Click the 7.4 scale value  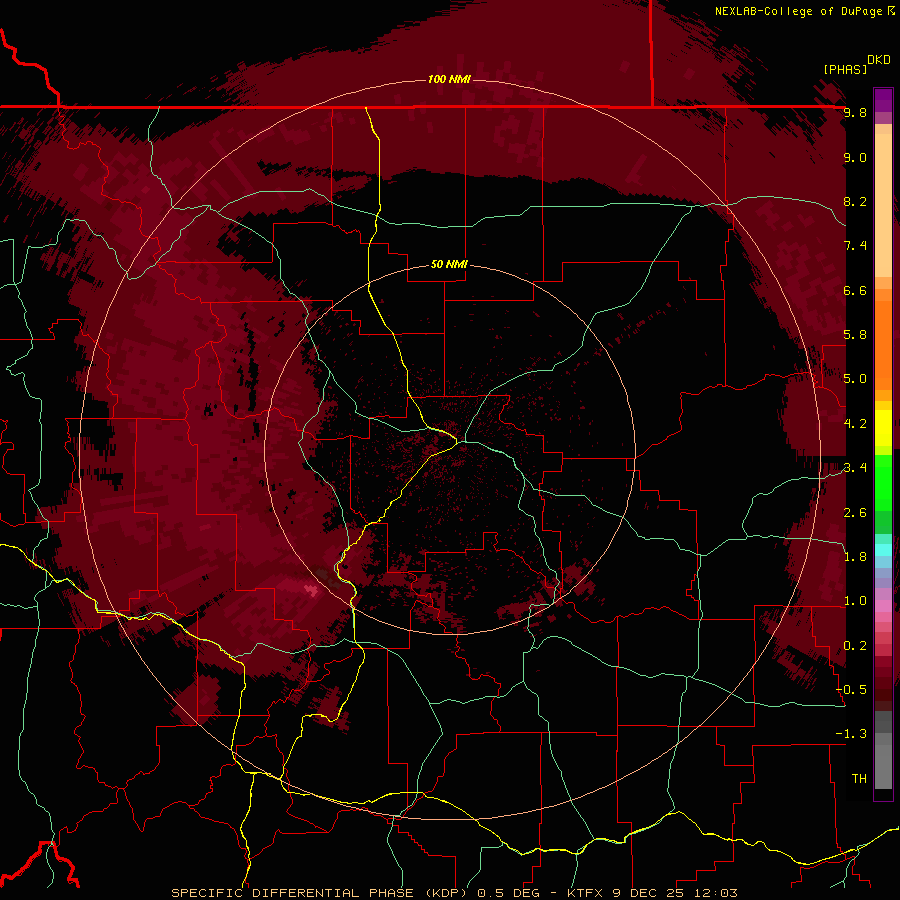click(855, 246)
